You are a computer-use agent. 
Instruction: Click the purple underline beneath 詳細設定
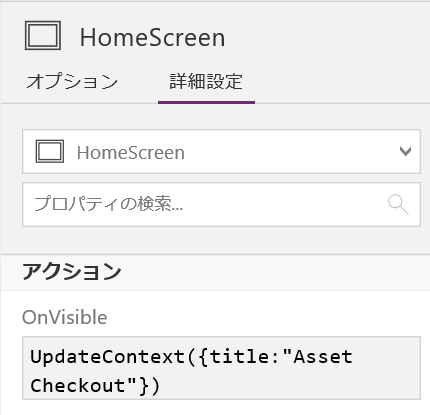pos(206,102)
